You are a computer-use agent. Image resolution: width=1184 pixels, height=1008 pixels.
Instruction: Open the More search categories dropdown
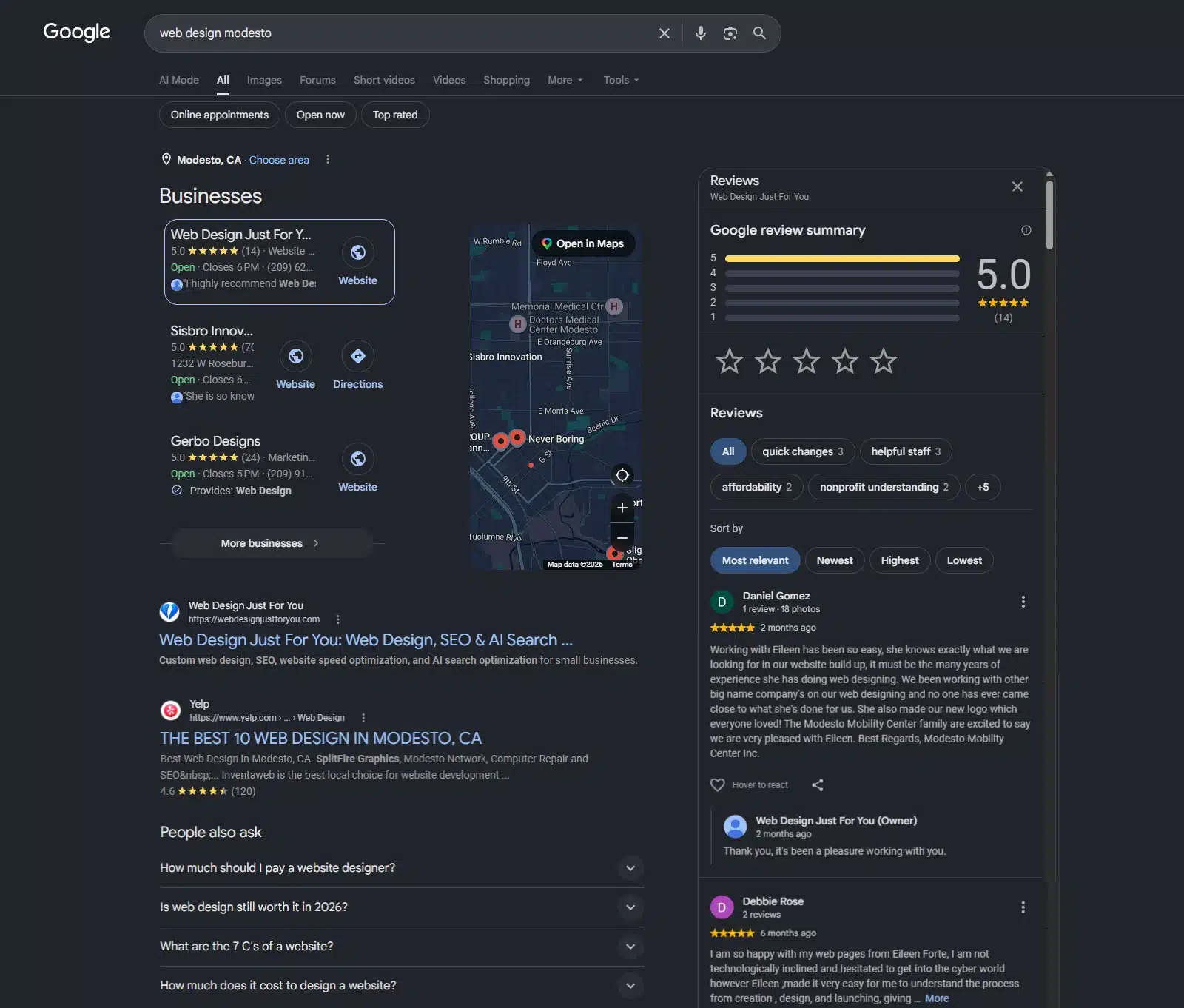565,80
